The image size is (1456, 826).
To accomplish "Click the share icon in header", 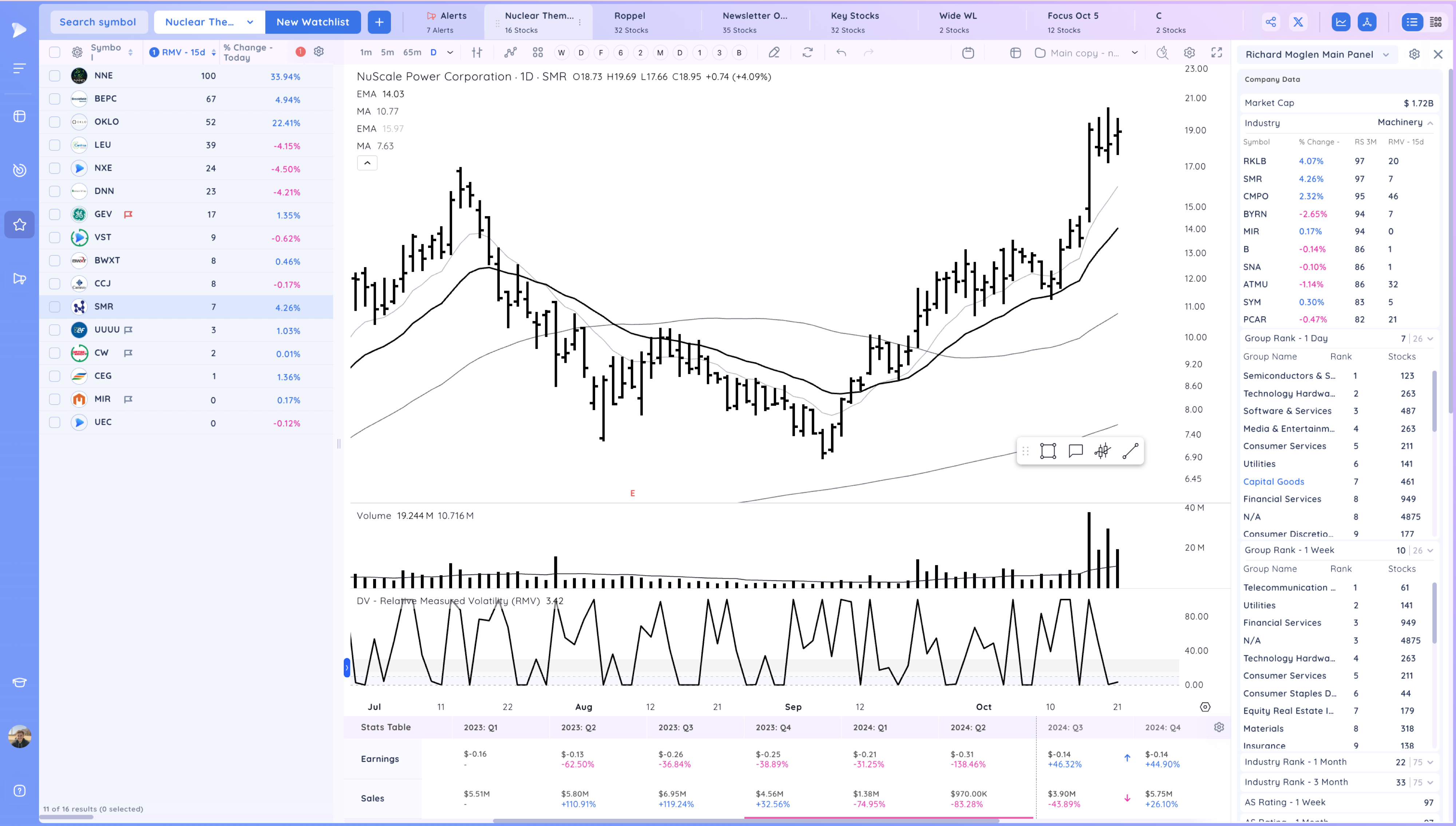I will (x=1270, y=22).
